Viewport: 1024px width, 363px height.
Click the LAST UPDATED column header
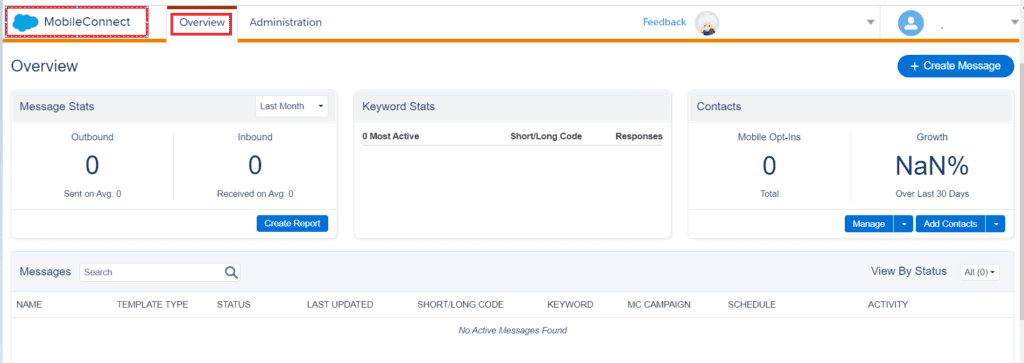coord(340,305)
